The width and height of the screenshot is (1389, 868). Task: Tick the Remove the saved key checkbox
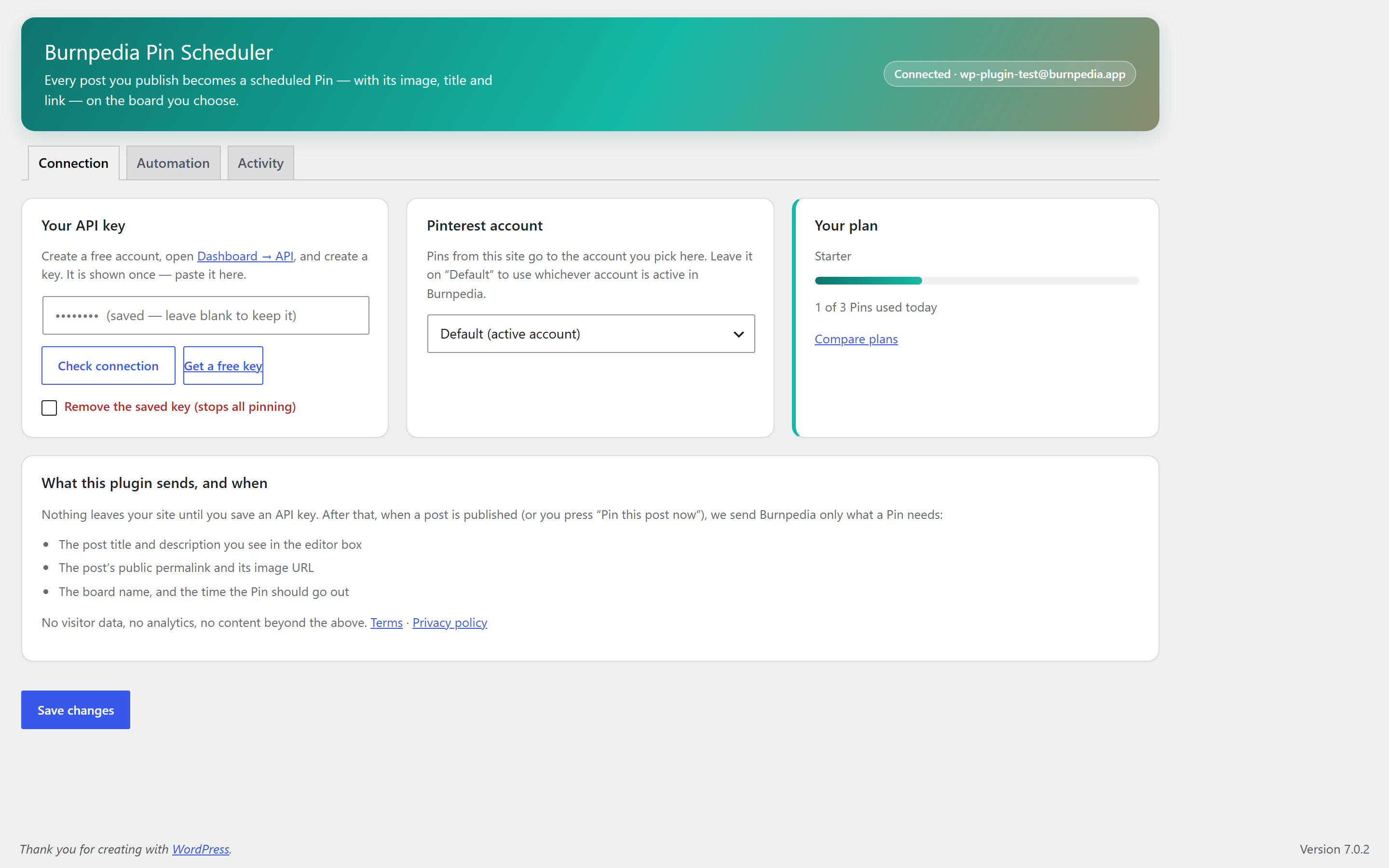(49, 407)
